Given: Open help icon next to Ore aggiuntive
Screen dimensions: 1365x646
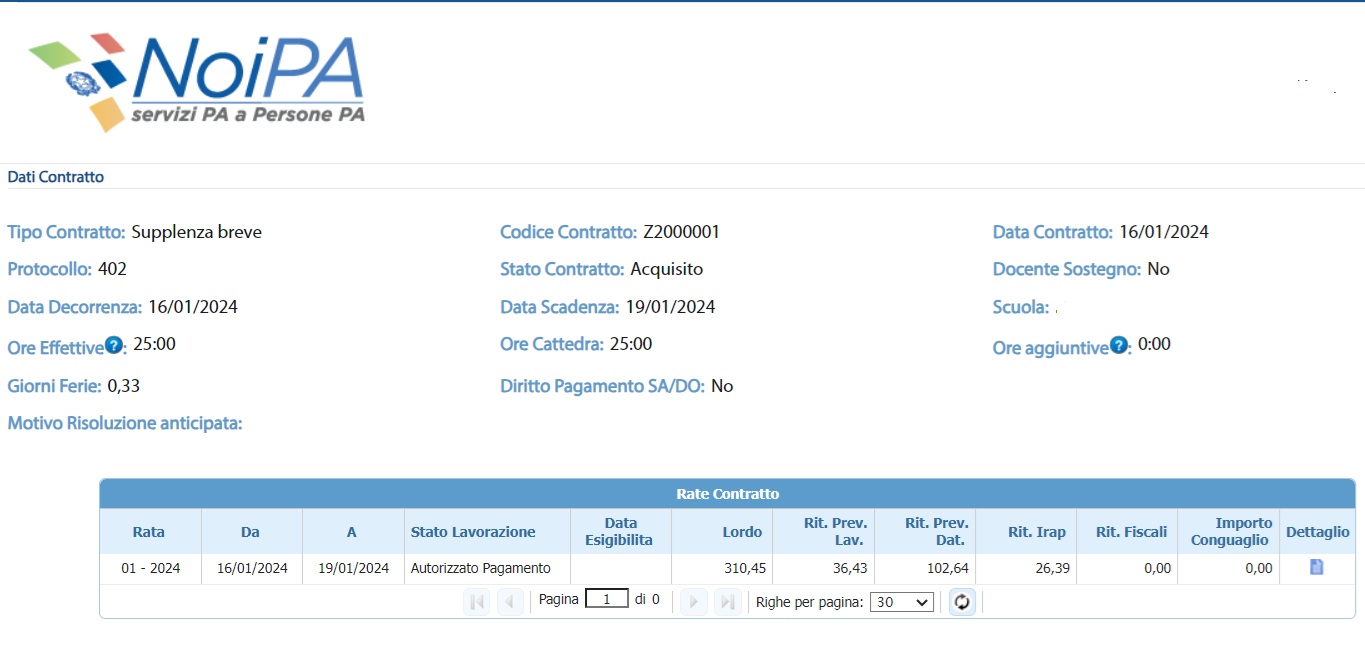Looking at the screenshot, I should pyautogui.click(x=1119, y=346).
